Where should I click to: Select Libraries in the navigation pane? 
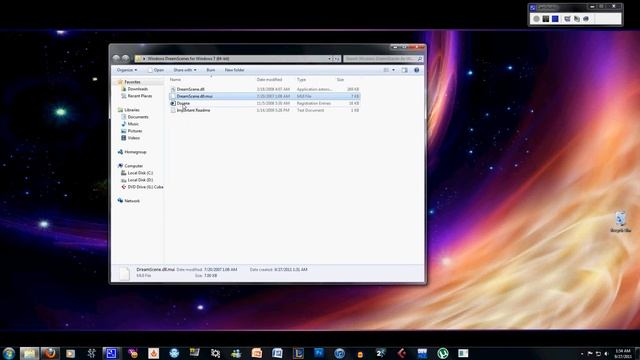pos(131,110)
